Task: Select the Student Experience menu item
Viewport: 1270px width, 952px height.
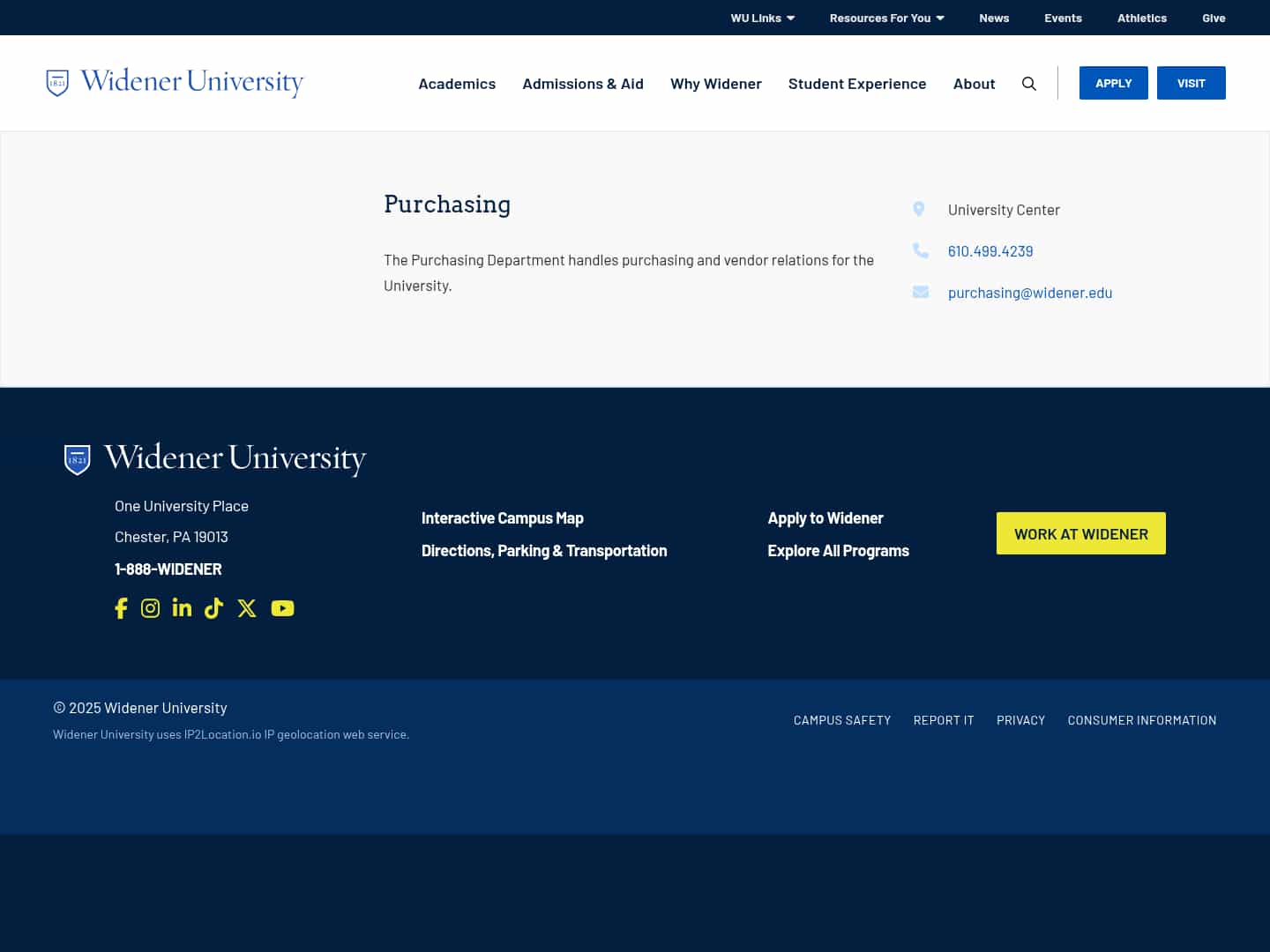Action: (857, 84)
